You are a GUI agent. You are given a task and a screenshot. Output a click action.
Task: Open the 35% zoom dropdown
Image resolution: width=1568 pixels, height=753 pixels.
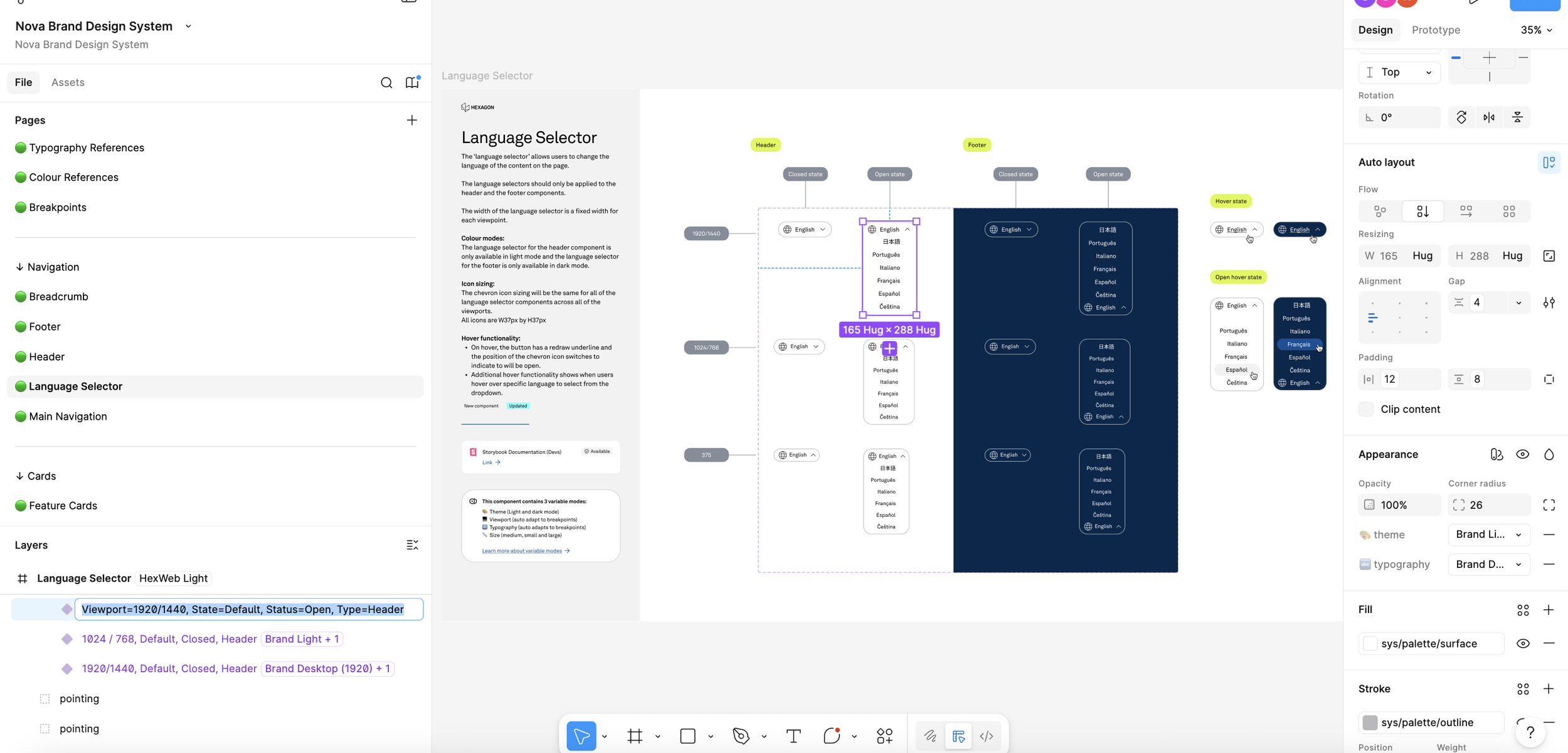[x=1536, y=30]
